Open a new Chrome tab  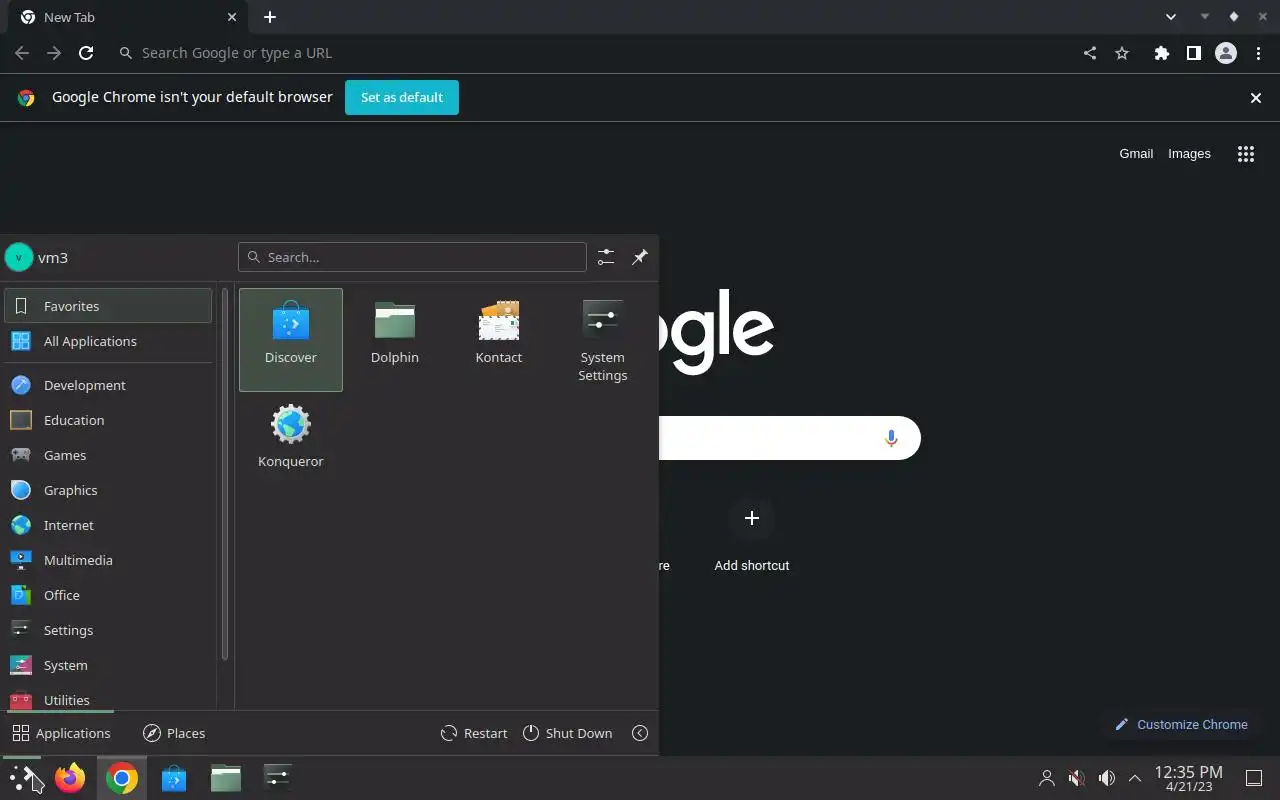[270, 17]
